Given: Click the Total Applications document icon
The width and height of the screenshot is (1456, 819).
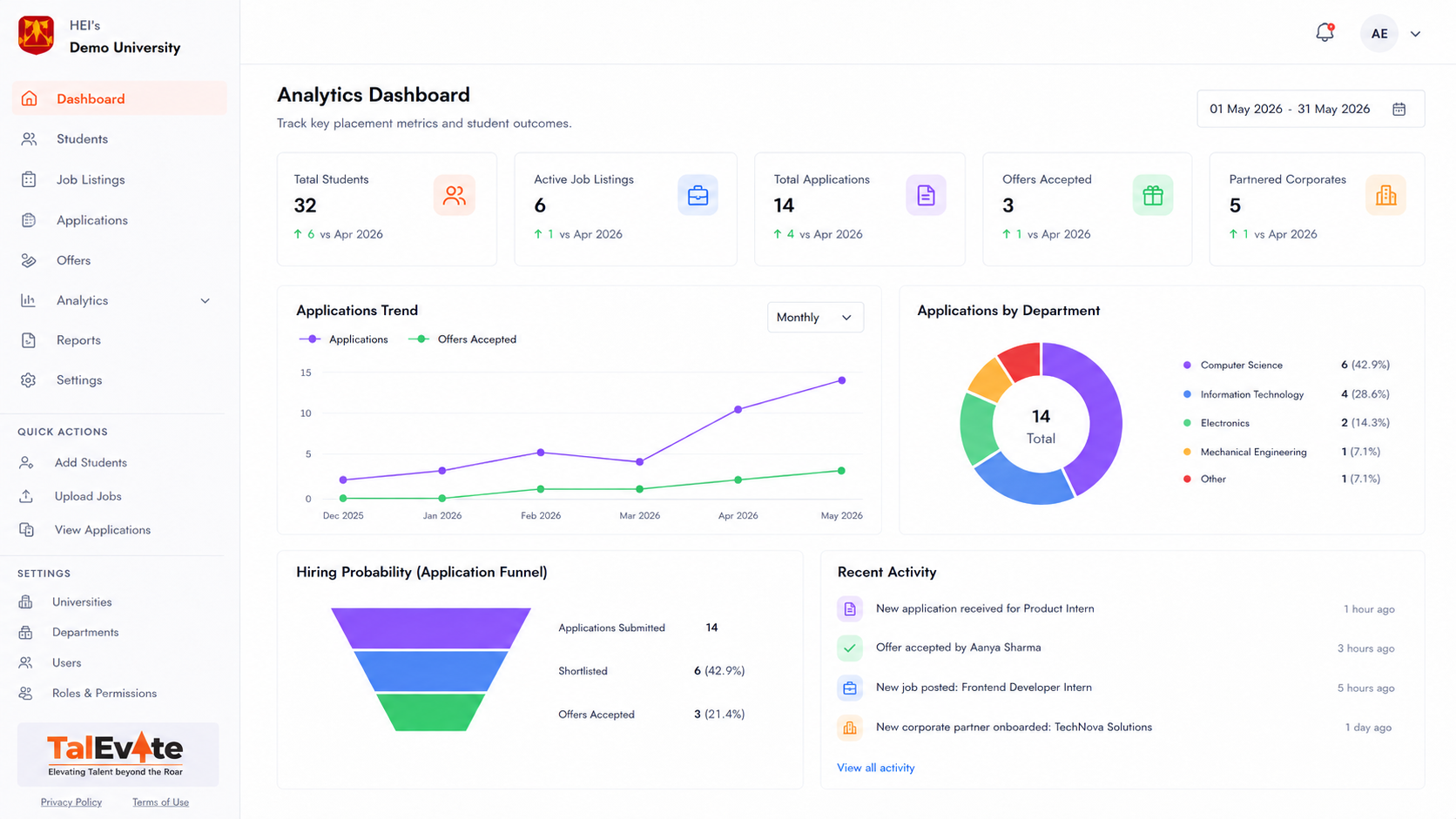Looking at the screenshot, I should tap(926, 195).
